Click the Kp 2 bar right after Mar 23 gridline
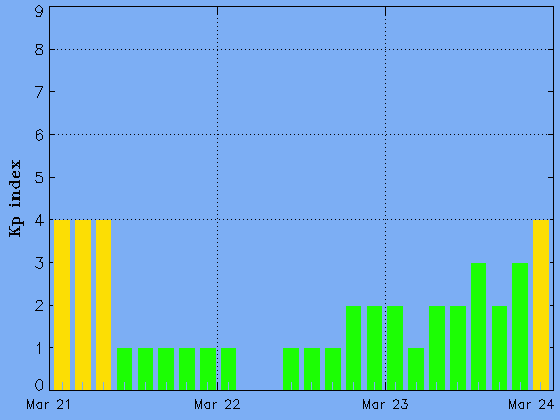Screen dimensions: 560x420 [395, 348]
